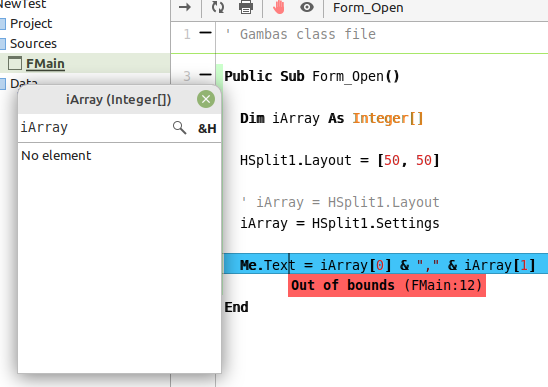Open FMain in the project tree
This screenshot has height=387, width=548.
tap(45, 64)
